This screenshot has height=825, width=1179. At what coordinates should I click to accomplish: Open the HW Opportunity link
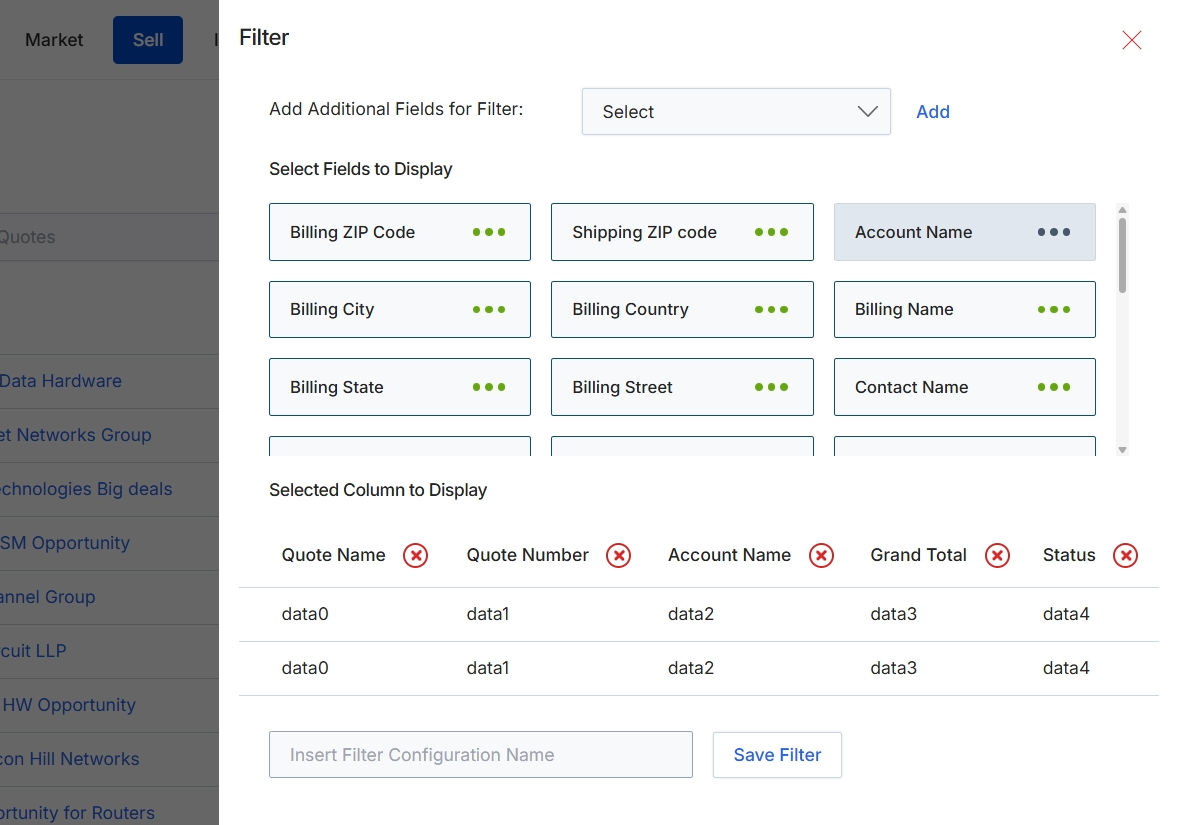pos(68,705)
